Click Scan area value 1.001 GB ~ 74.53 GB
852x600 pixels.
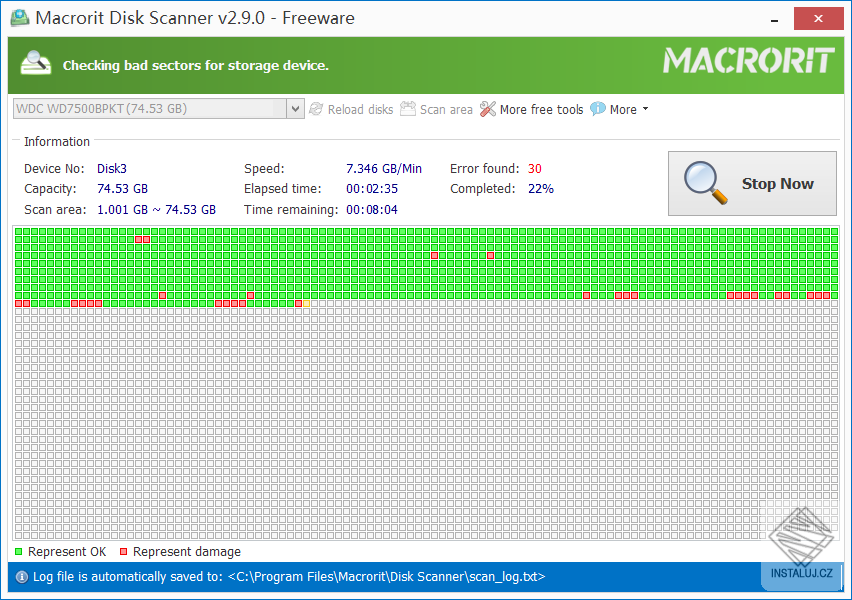156,209
